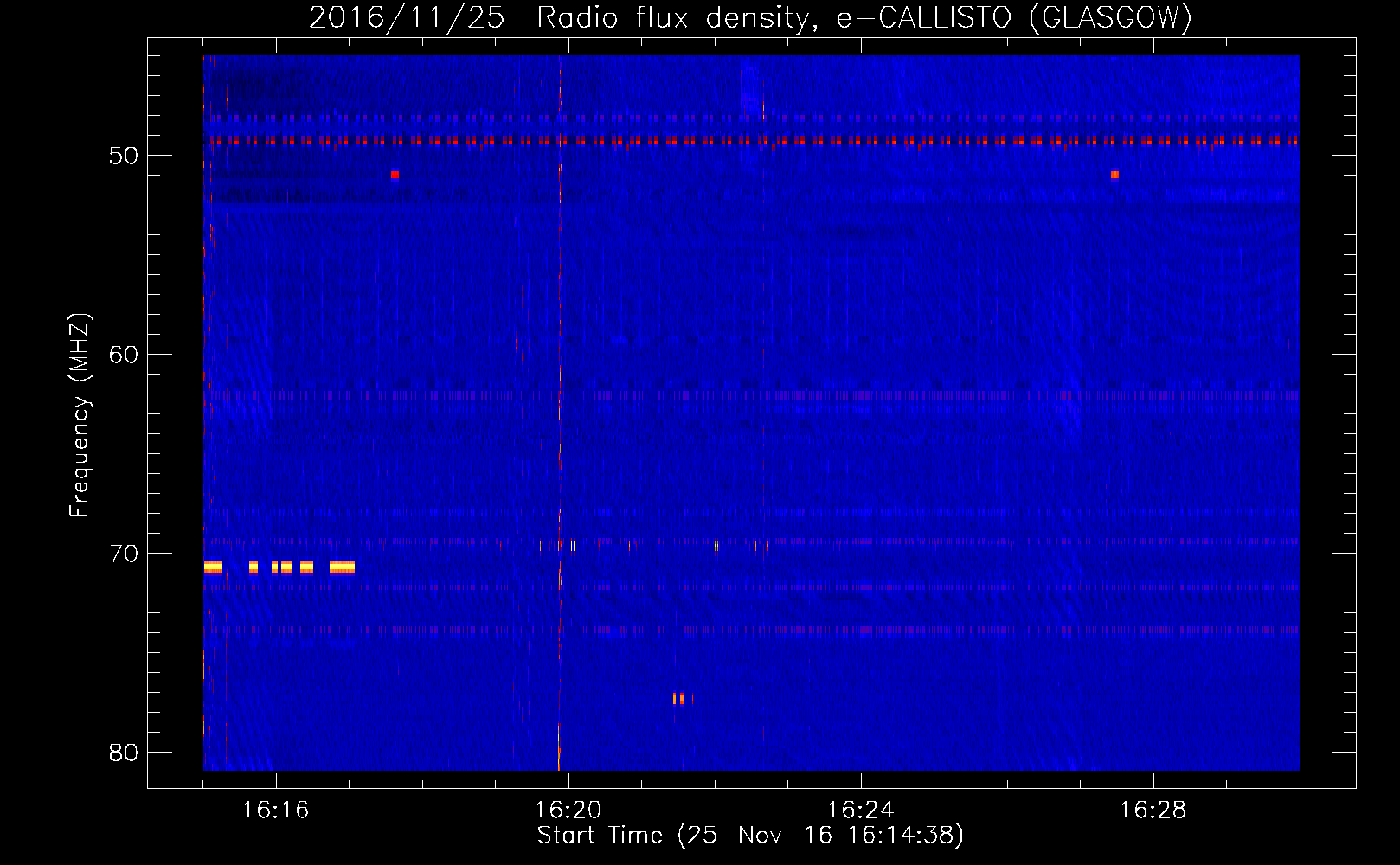Click the vertical red streak at 16:20
This screenshot has width=1400, height=865.
pyautogui.click(x=559, y=413)
